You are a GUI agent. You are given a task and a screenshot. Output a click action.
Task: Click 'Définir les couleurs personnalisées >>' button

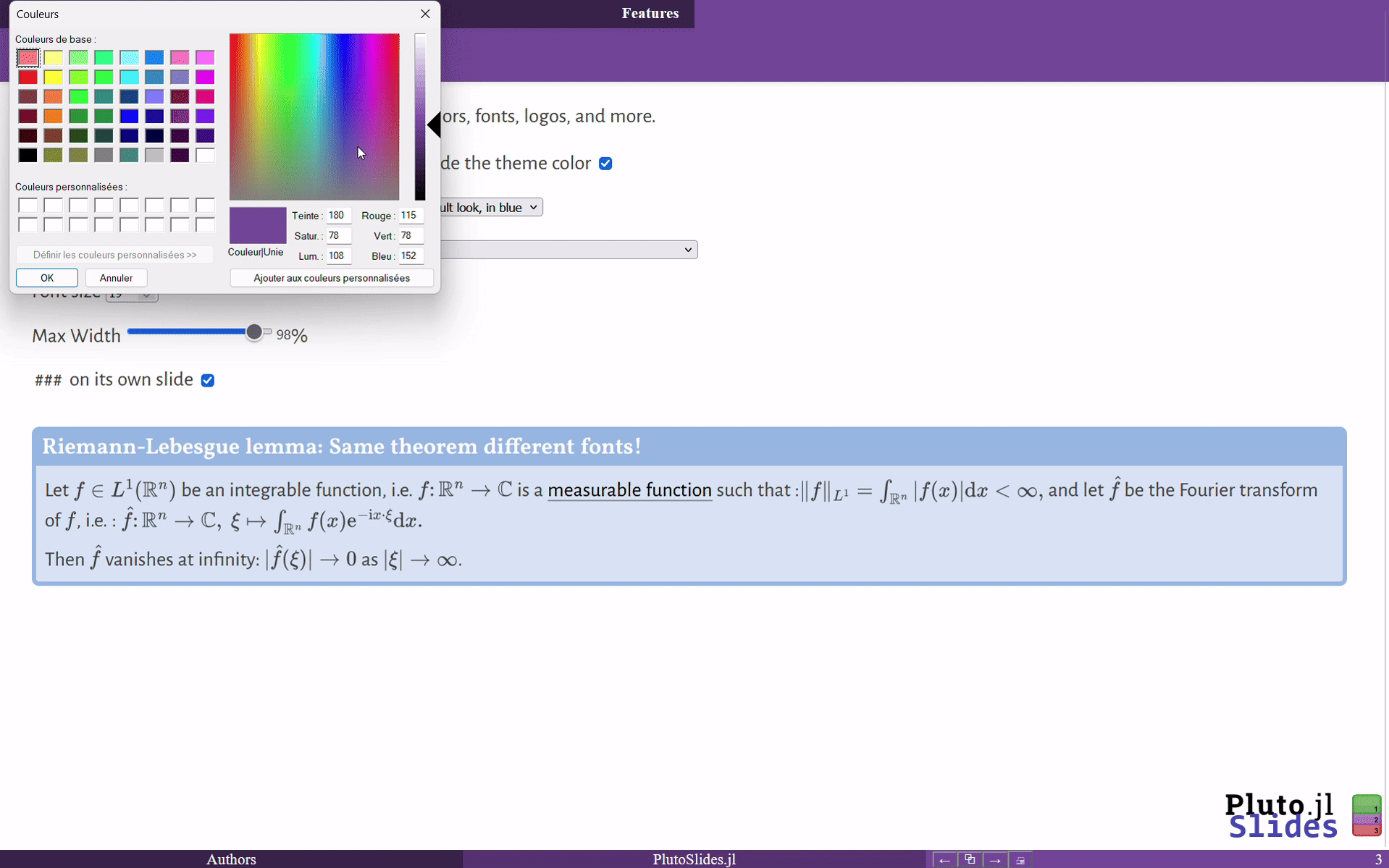click(114, 255)
